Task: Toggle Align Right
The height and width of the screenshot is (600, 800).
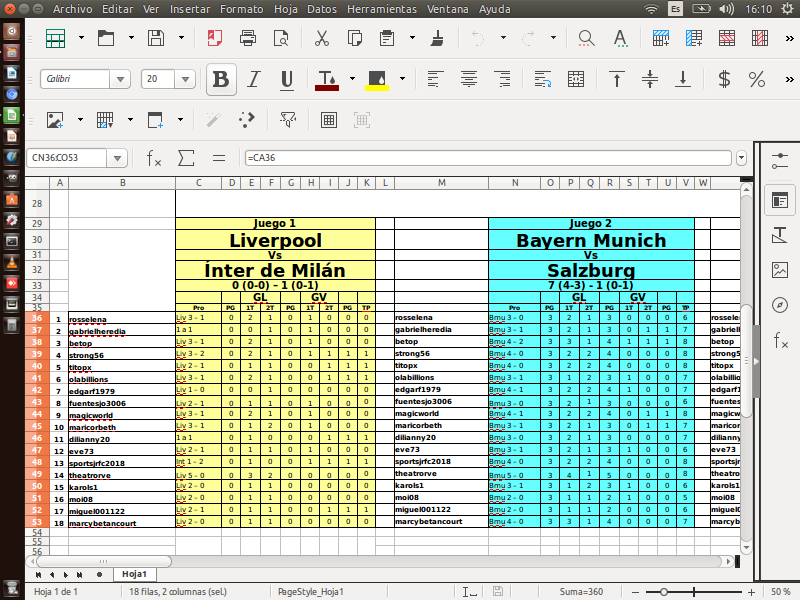Action: click(503, 79)
